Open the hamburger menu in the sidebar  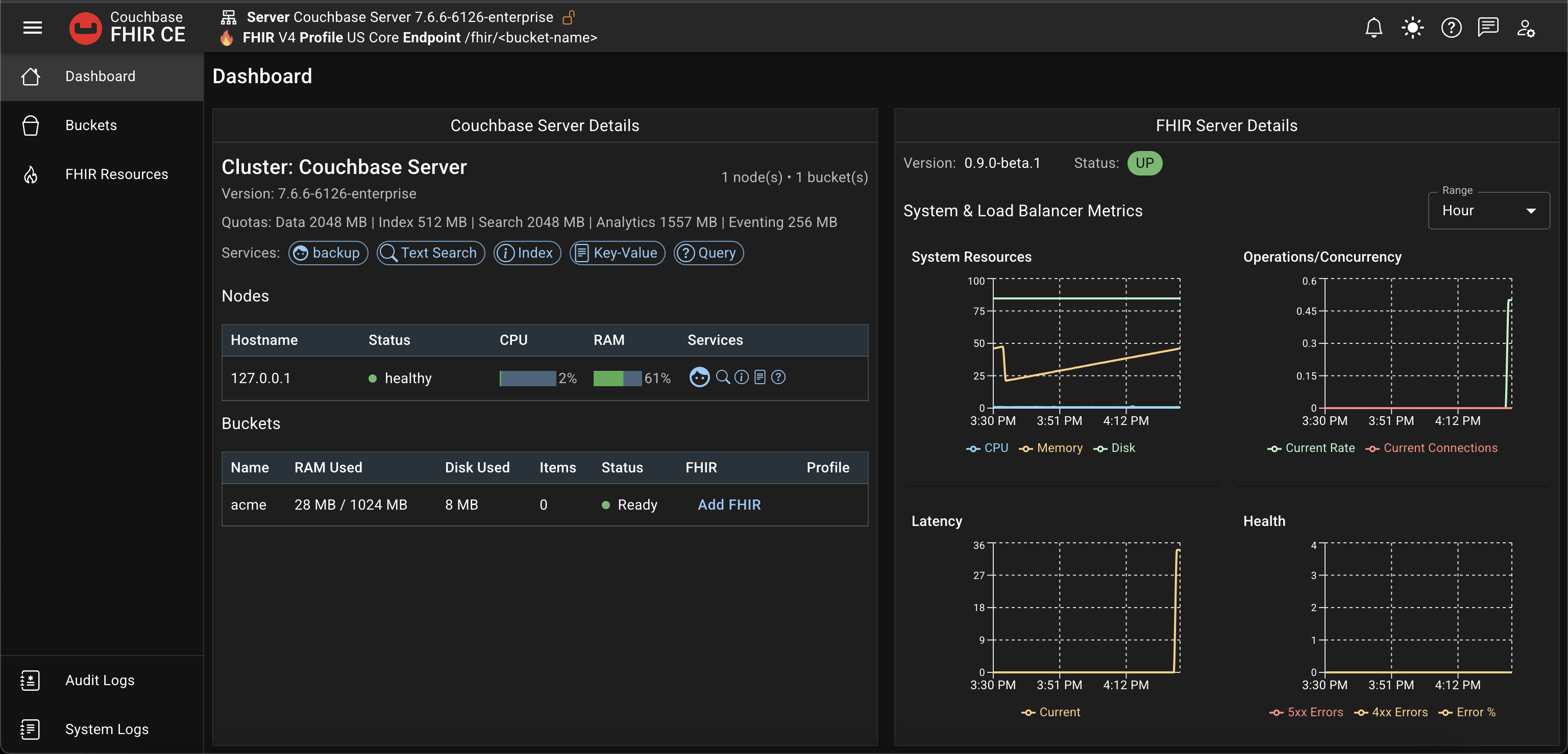pos(32,28)
